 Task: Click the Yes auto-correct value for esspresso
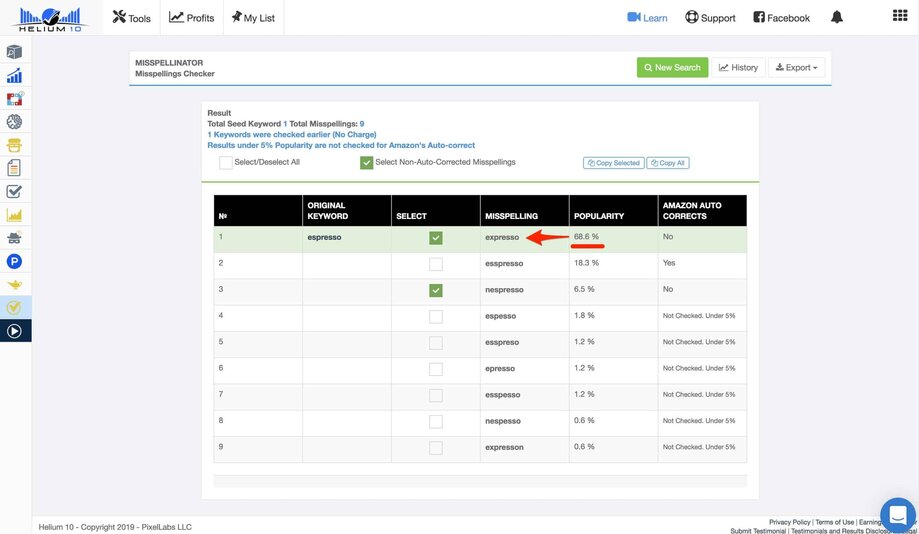click(x=669, y=263)
